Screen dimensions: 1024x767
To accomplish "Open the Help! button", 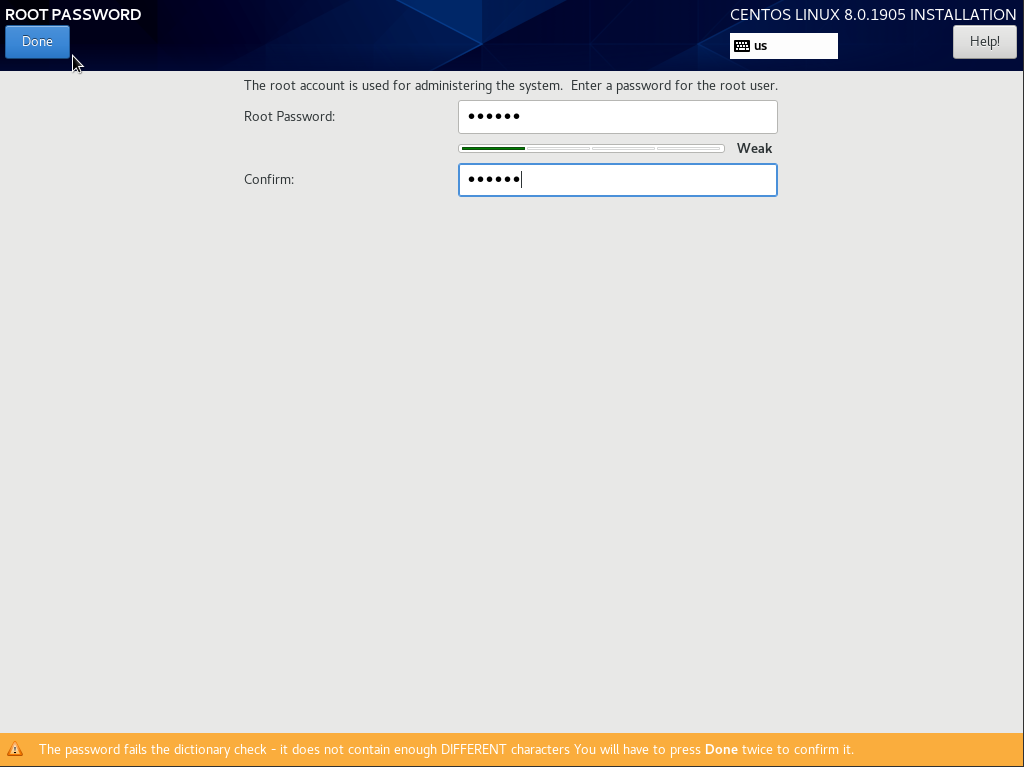I will coord(984,42).
